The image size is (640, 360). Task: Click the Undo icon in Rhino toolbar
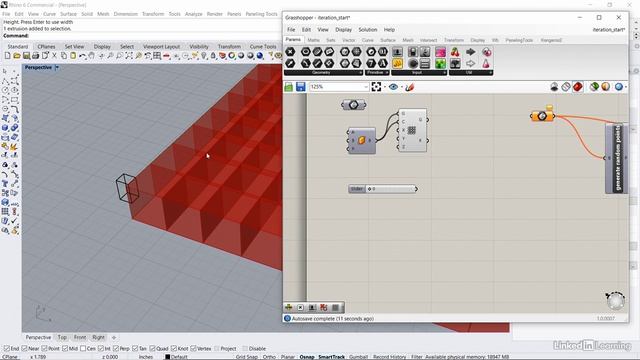[x=82, y=56]
